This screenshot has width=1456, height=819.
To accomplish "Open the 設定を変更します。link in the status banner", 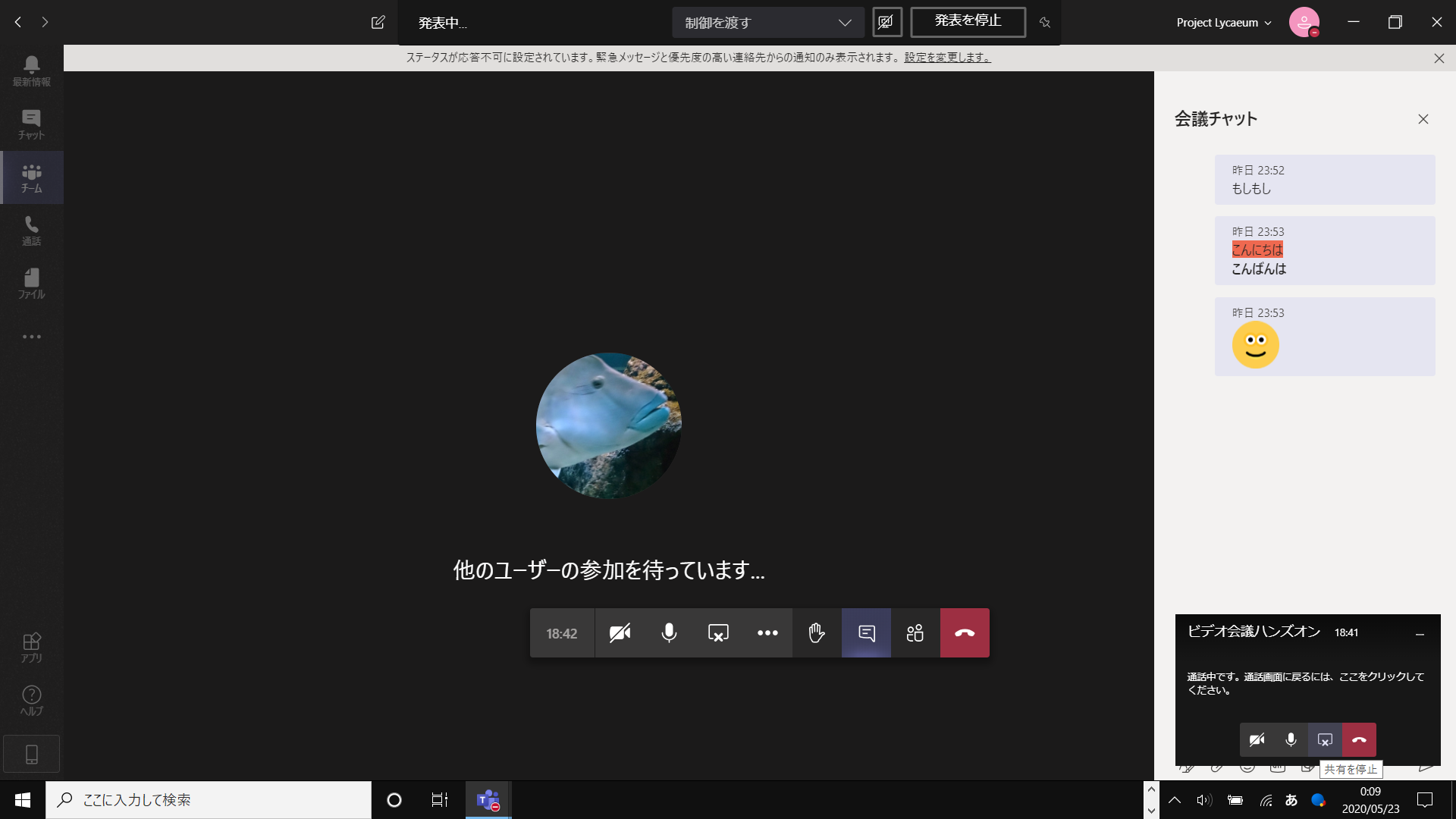I will click(946, 57).
